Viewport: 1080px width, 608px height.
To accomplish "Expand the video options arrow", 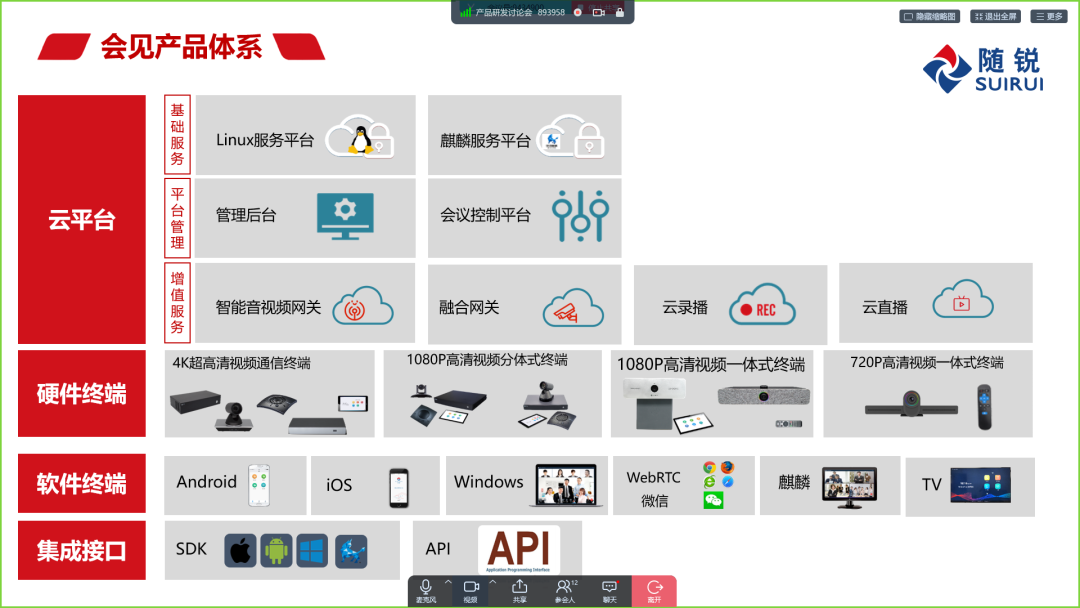I will coord(493,583).
